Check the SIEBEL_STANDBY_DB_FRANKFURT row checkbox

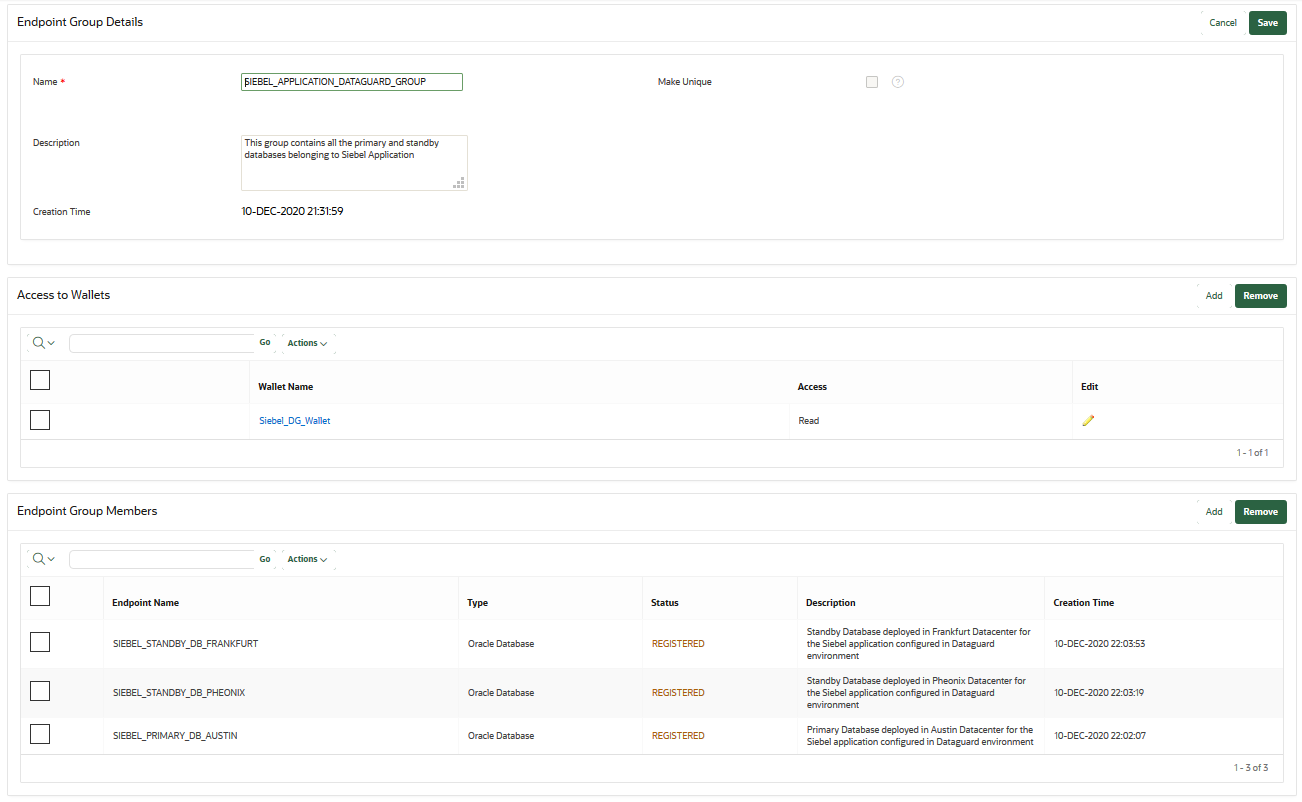coord(39,642)
